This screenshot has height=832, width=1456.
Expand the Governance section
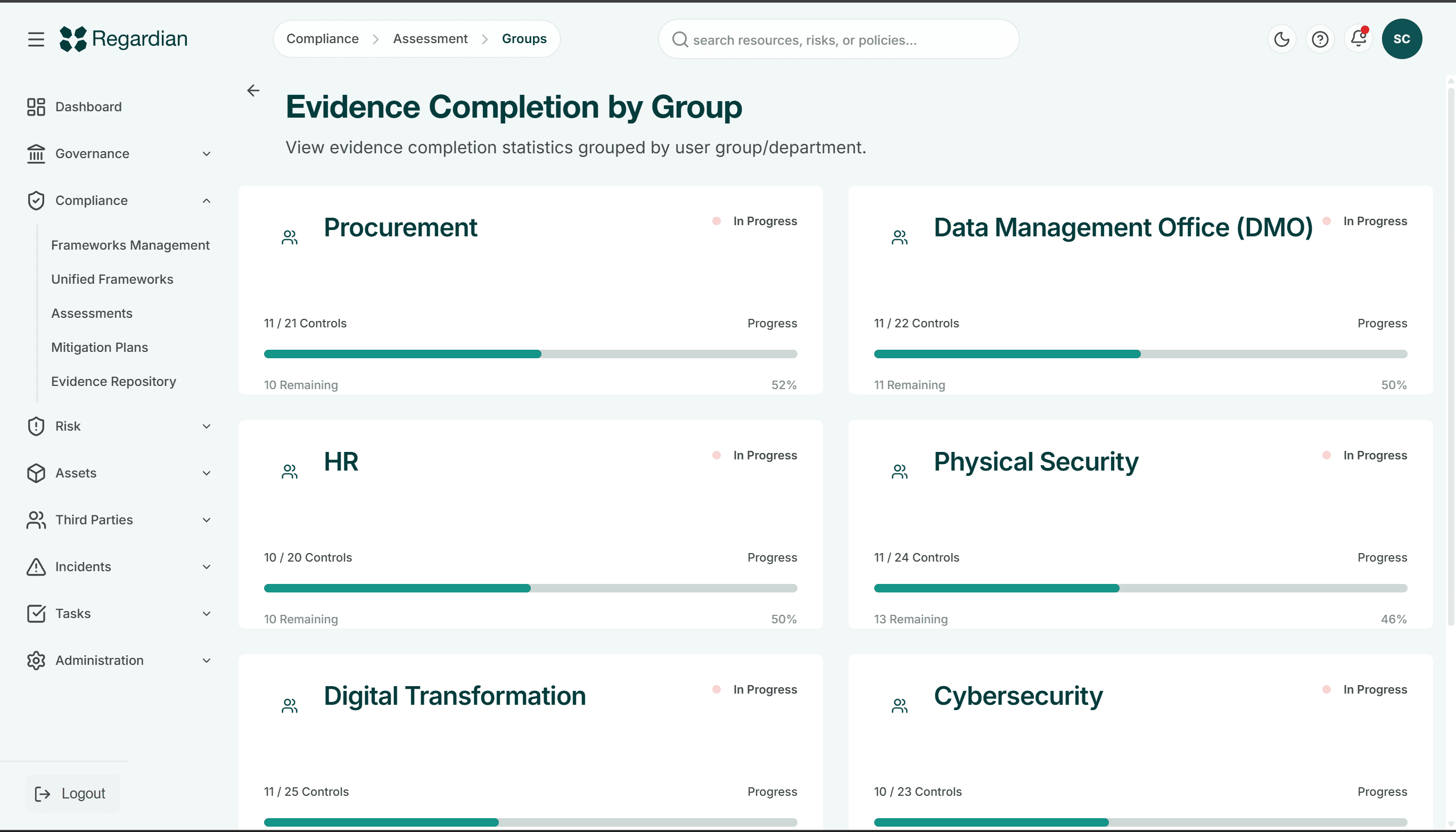[x=206, y=154]
